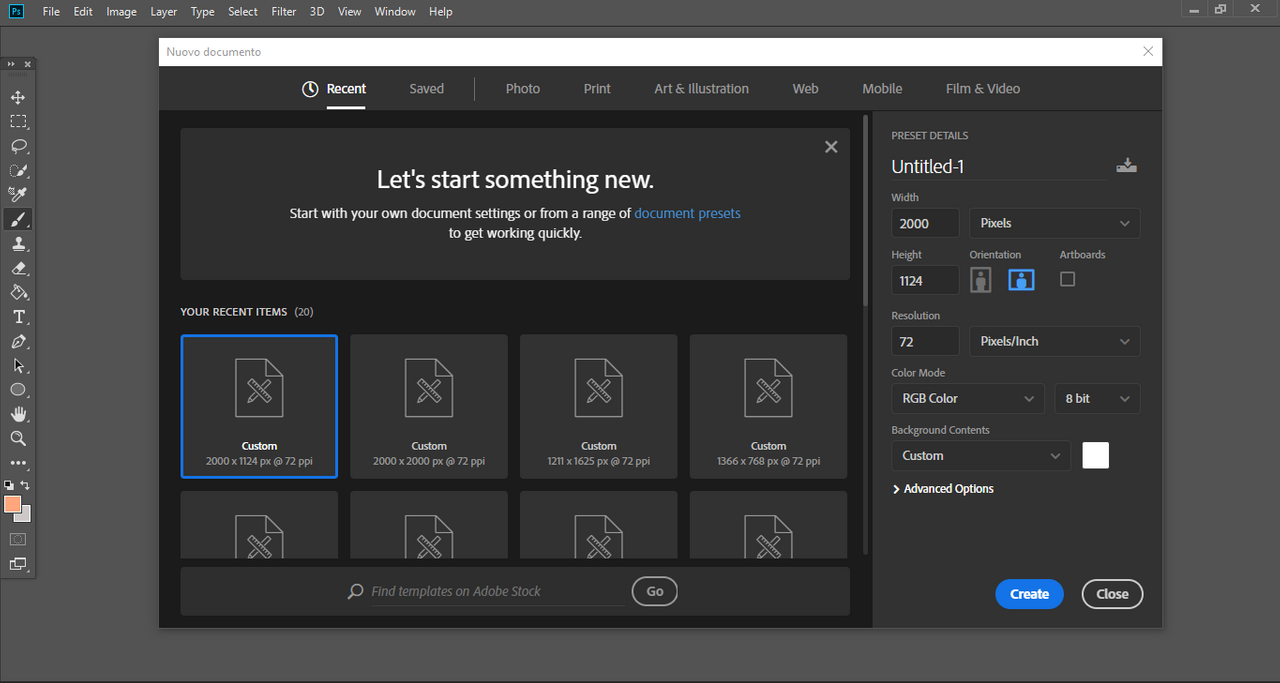Switch to the Saved tab
Screen dimensions: 1280x683
pos(426,89)
